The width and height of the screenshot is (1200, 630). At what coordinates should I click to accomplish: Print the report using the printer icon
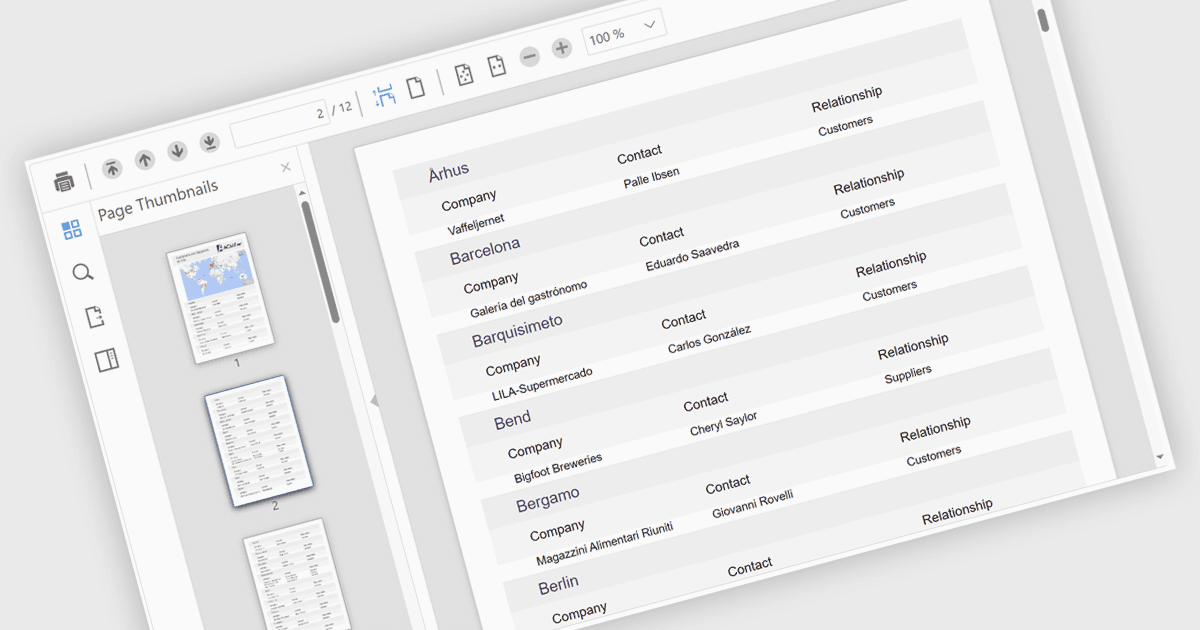click(64, 181)
